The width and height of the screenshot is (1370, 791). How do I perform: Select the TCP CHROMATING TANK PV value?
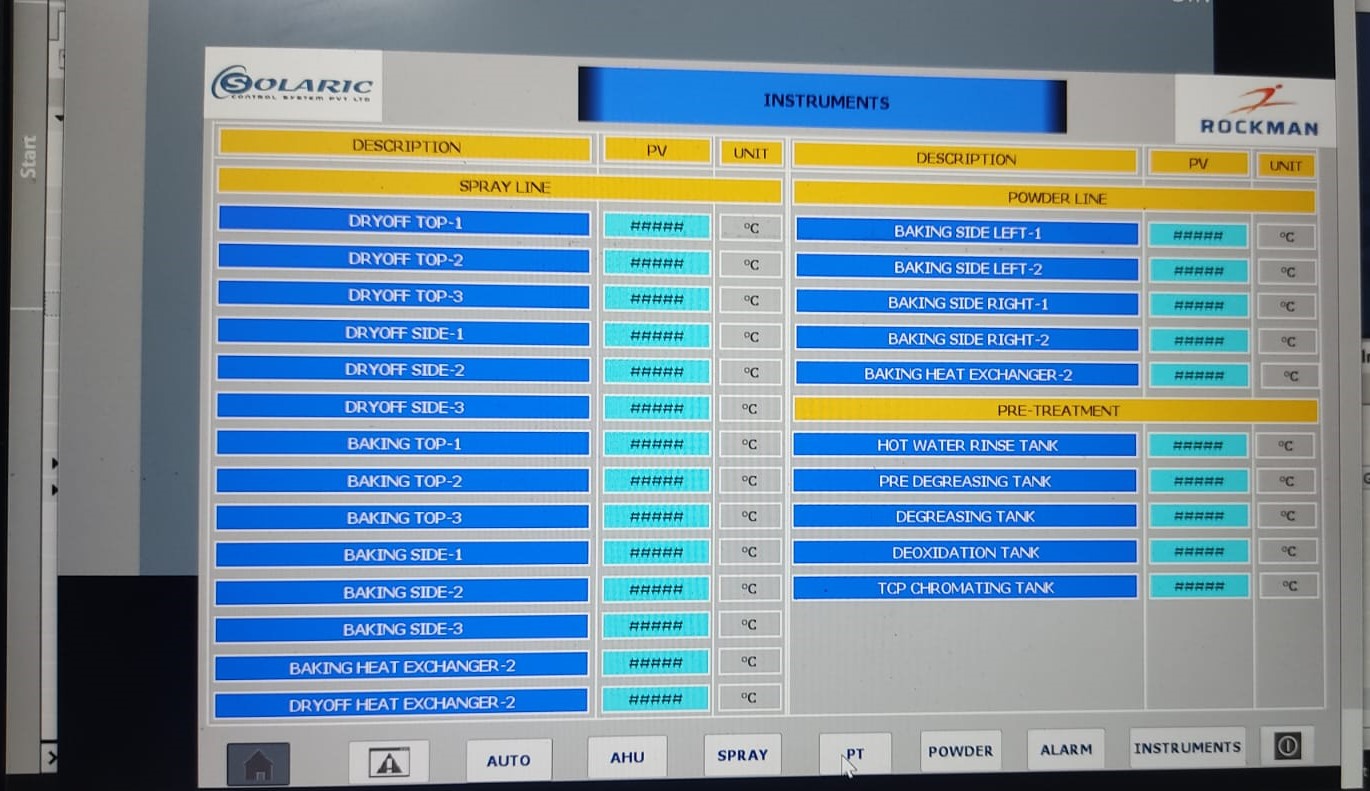pyautogui.click(x=1199, y=586)
